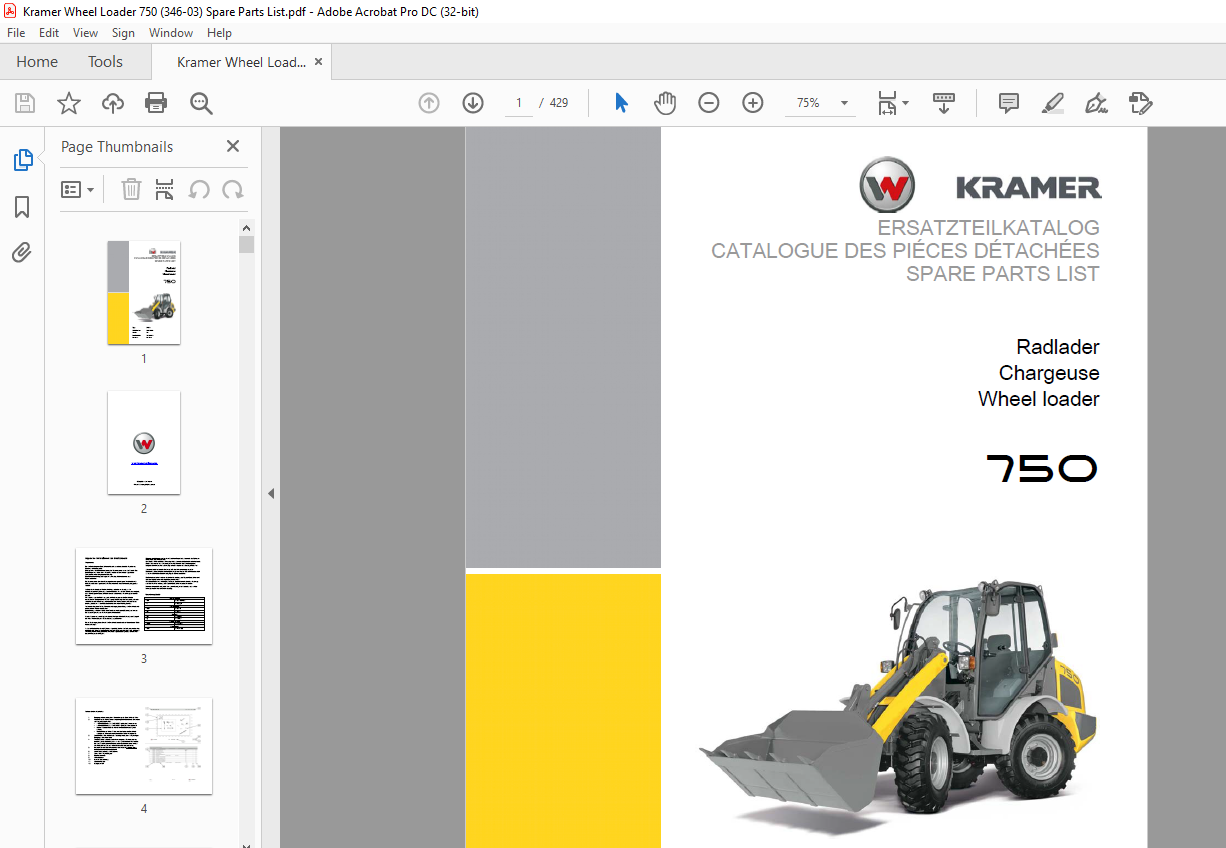The height and width of the screenshot is (848, 1226).
Task: Rotate page clockwise
Action: 233,189
